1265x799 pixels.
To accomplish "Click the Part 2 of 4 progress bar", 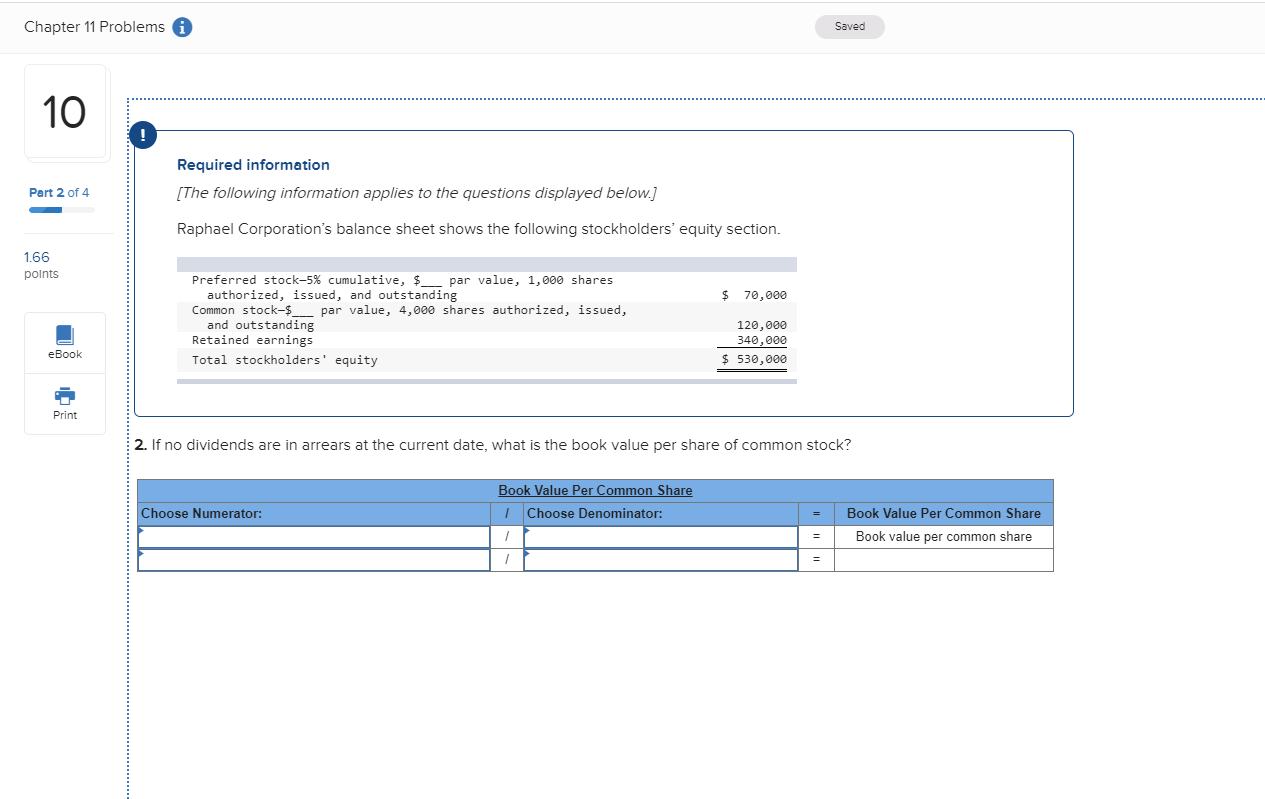I will (x=62, y=210).
